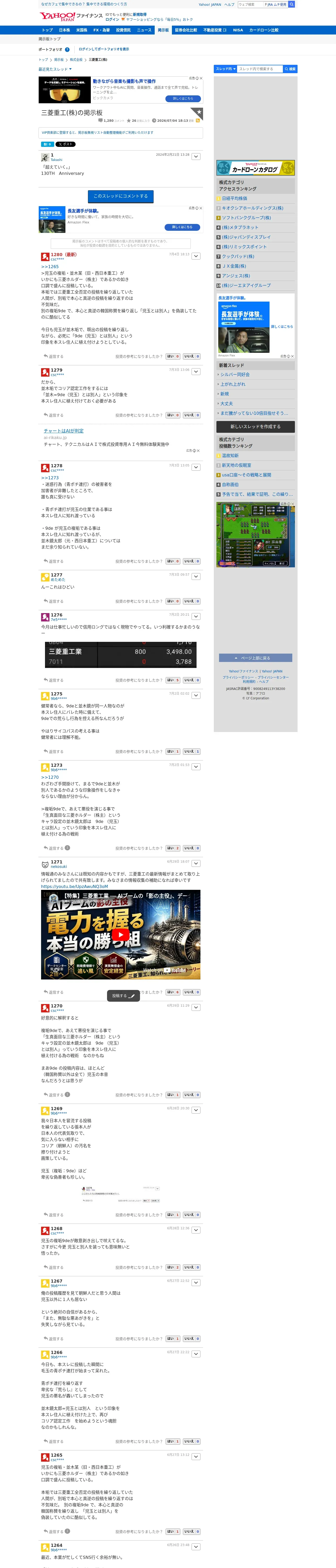The width and height of the screenshot is (336, 1568).
Task: Click the このスレッドにコメントする button
Action: click(x=121, y=196)
